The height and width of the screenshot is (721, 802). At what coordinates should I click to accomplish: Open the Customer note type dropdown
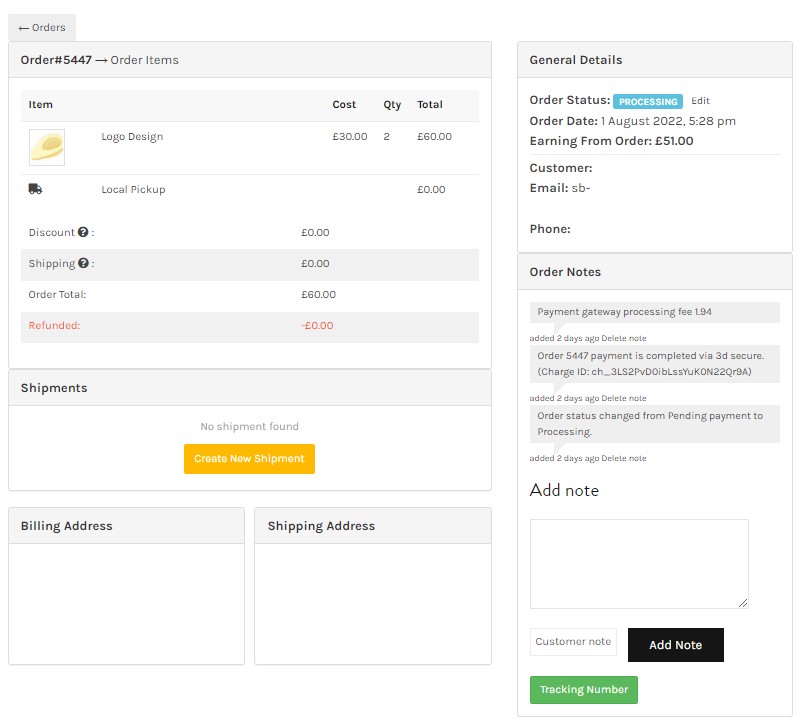pos(573,642)
